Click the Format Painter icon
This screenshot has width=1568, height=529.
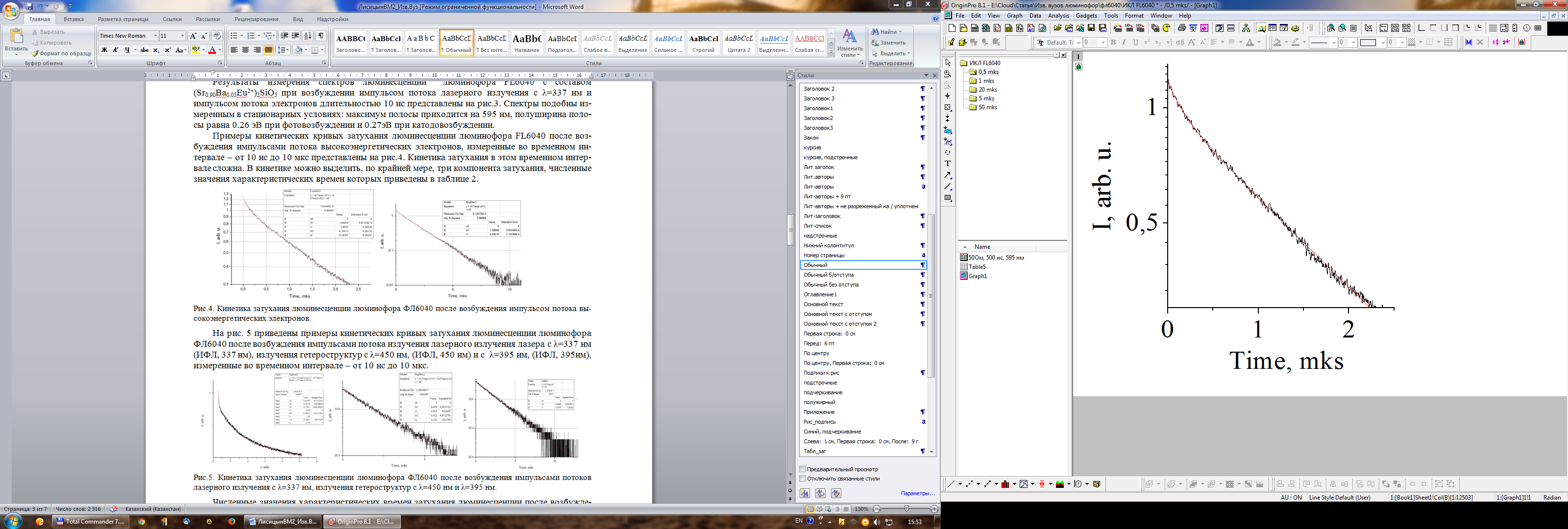coord(61,53)
